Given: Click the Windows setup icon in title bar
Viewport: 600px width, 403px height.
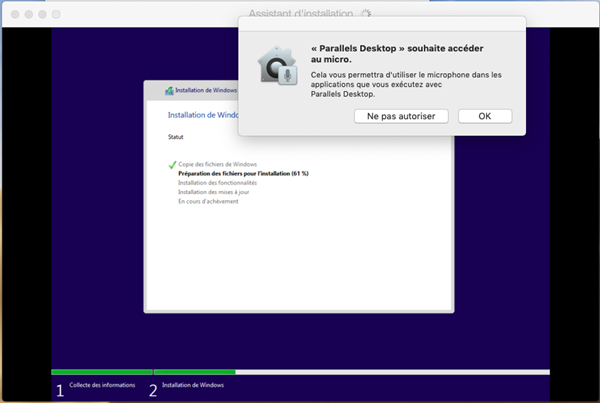Looking at the screenshot, I should click(x=169, y=91).
